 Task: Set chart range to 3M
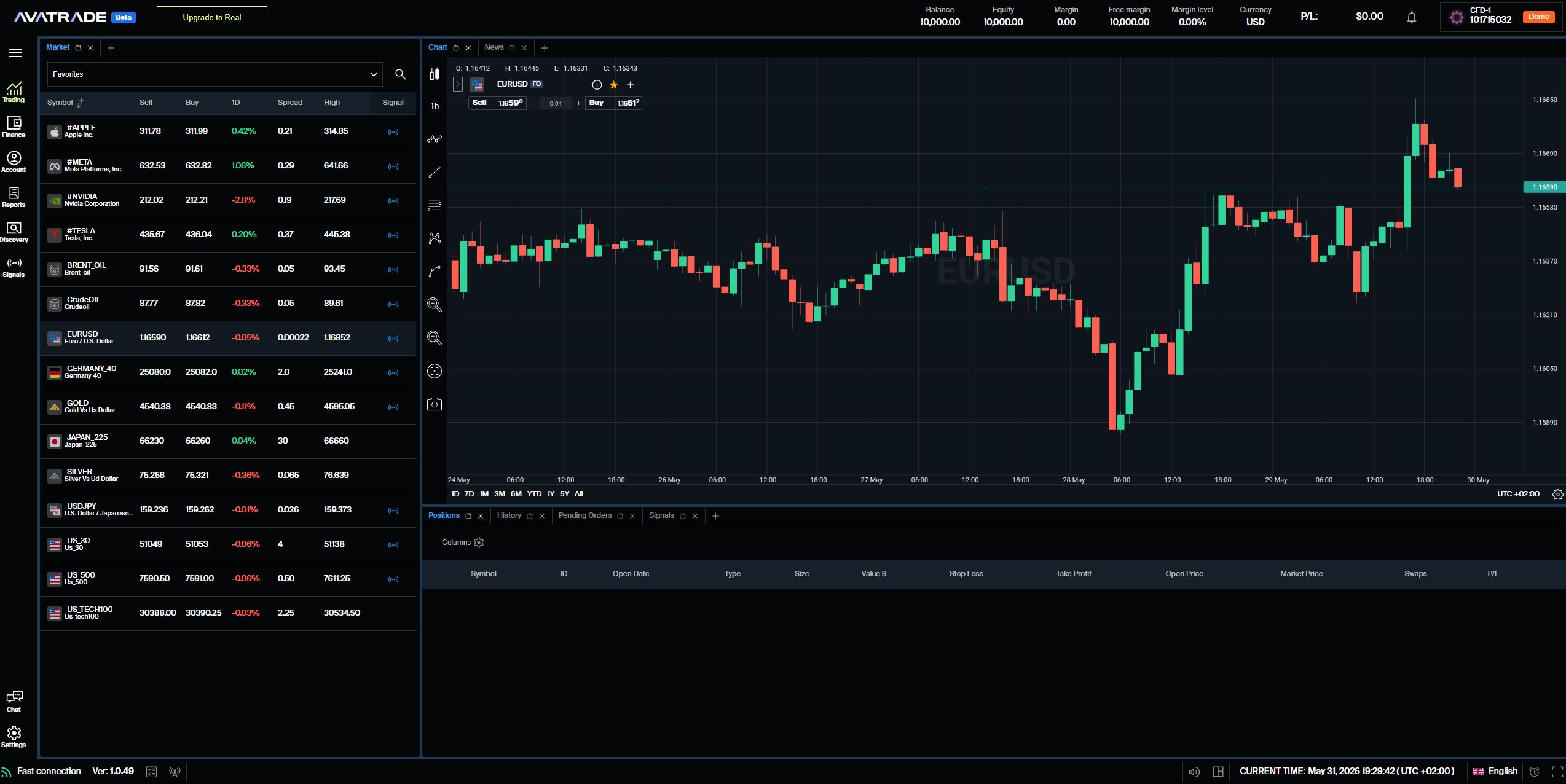(500, 494)
